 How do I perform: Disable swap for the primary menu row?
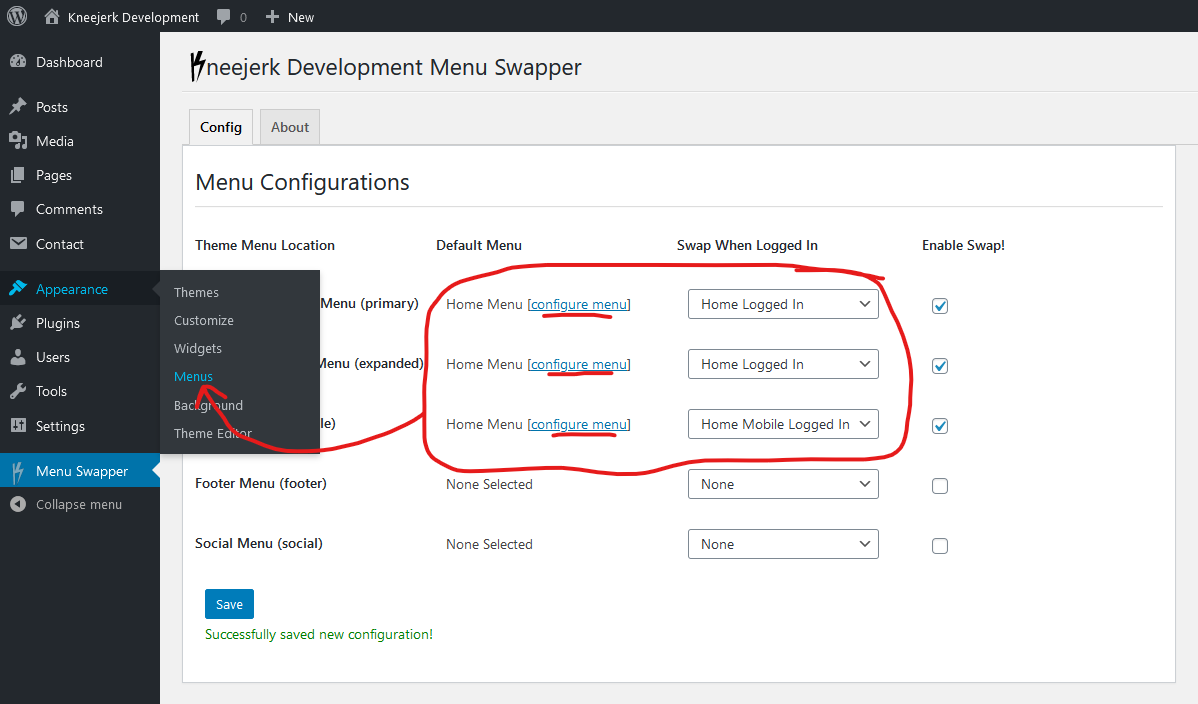[940, 306]
